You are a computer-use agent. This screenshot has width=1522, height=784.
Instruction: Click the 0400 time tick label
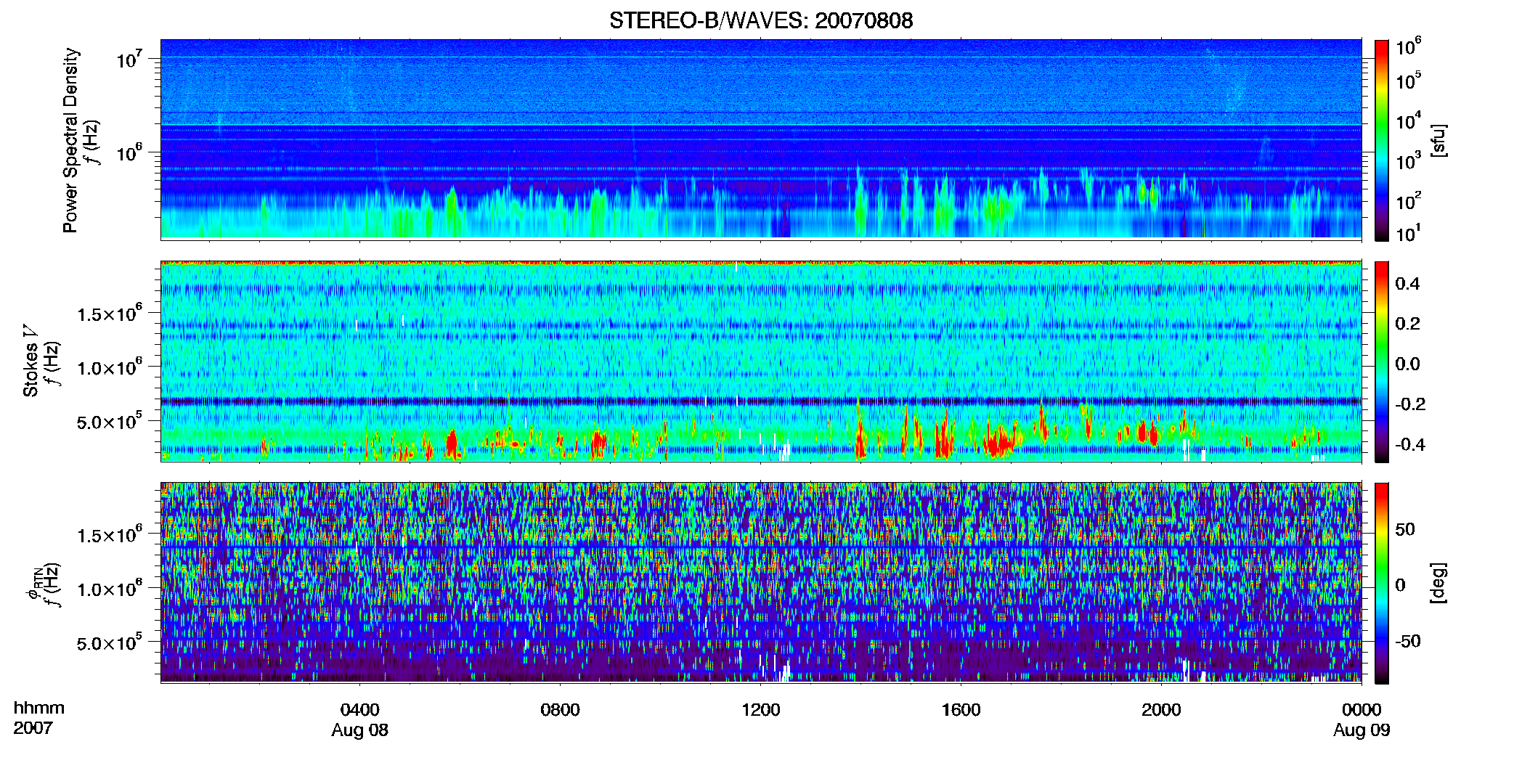(x=360, y=710)
